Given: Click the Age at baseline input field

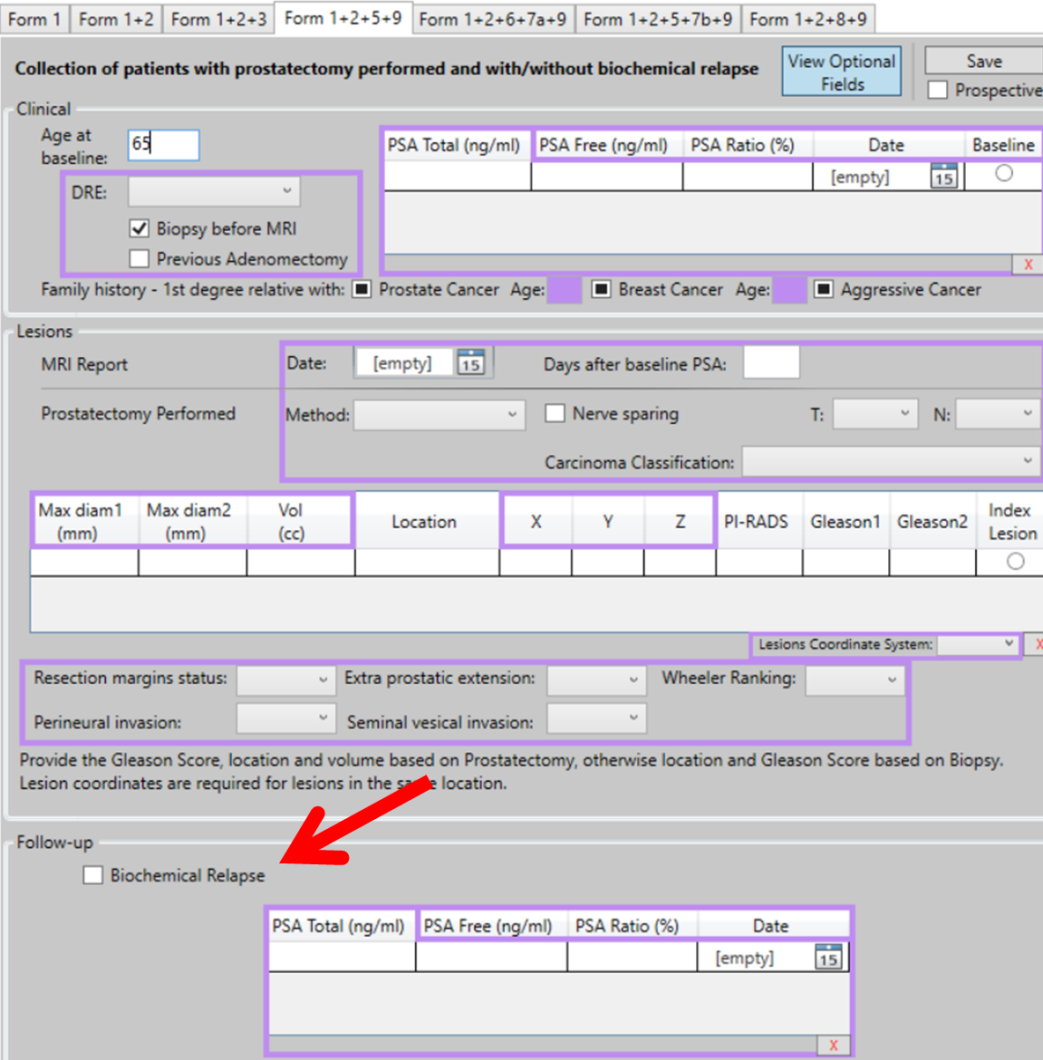Looking at the screenshot, I should coord(164,145).
